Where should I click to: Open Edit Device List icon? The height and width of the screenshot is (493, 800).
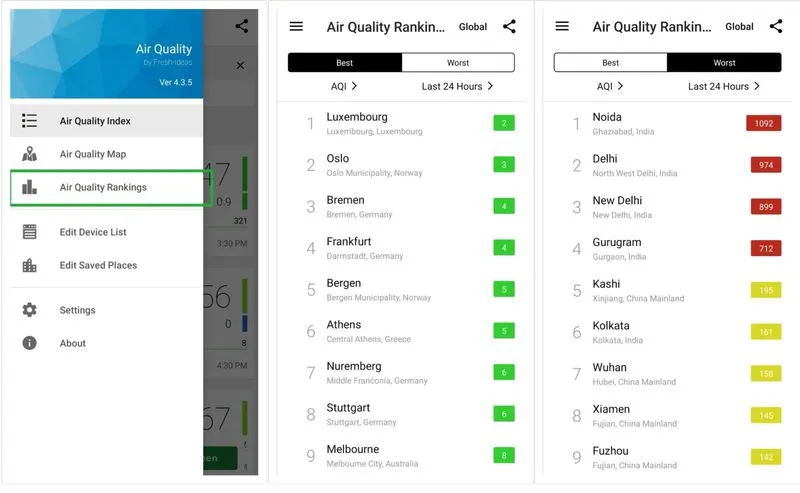click(29, 232)
